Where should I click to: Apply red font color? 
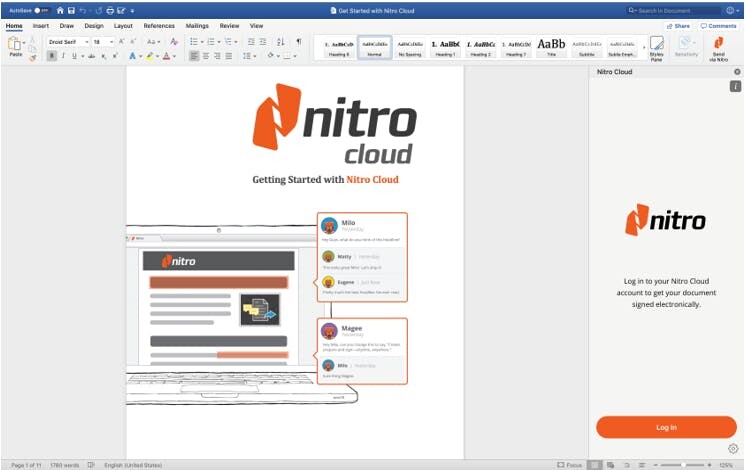coord(167,56)
